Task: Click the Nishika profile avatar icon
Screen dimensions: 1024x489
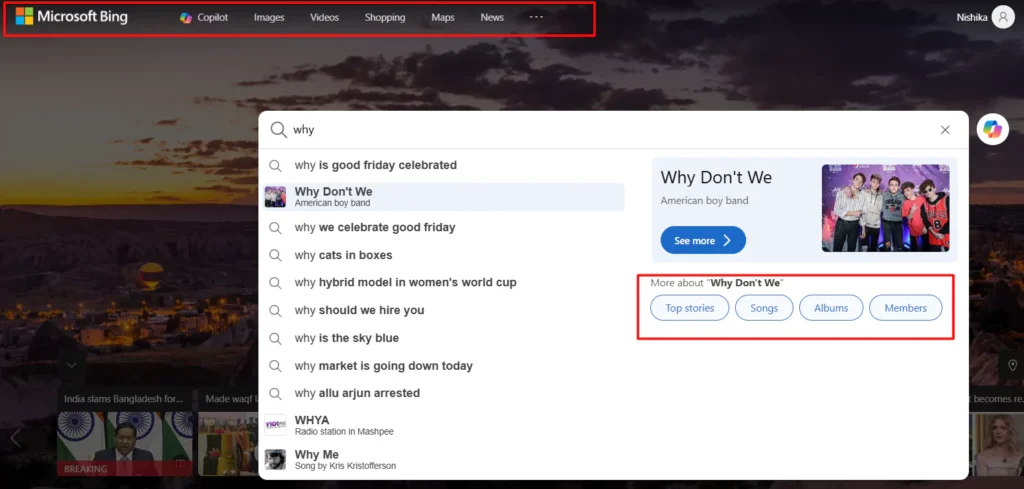Action: [1002, 18]
